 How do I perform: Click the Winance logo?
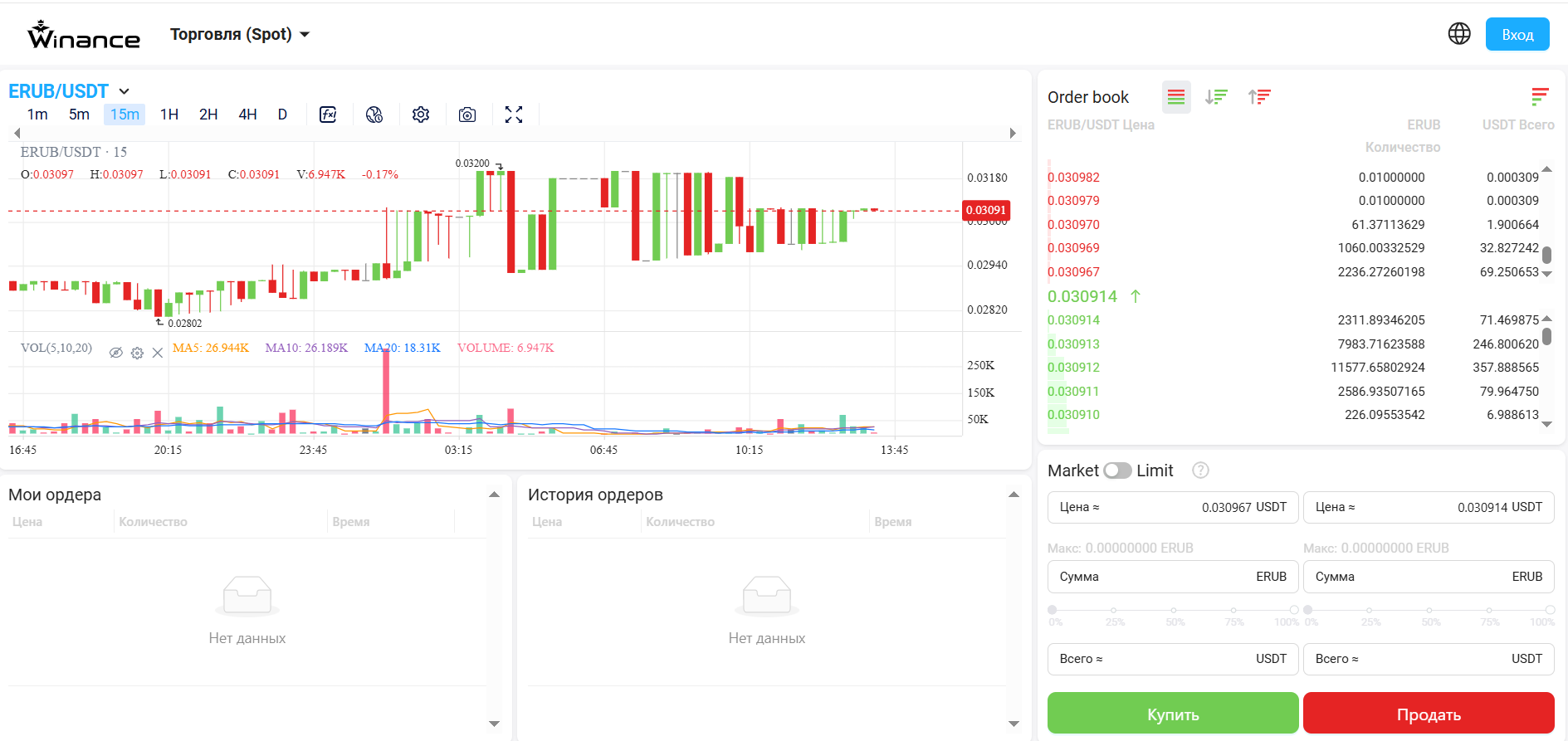click(x=84, y=35)
